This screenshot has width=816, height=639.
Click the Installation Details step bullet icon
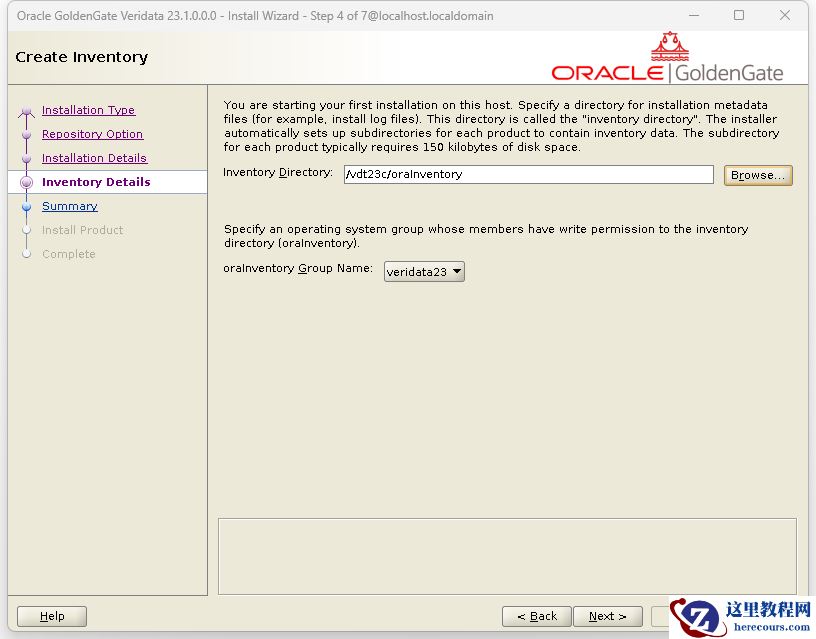click(27, 159)
